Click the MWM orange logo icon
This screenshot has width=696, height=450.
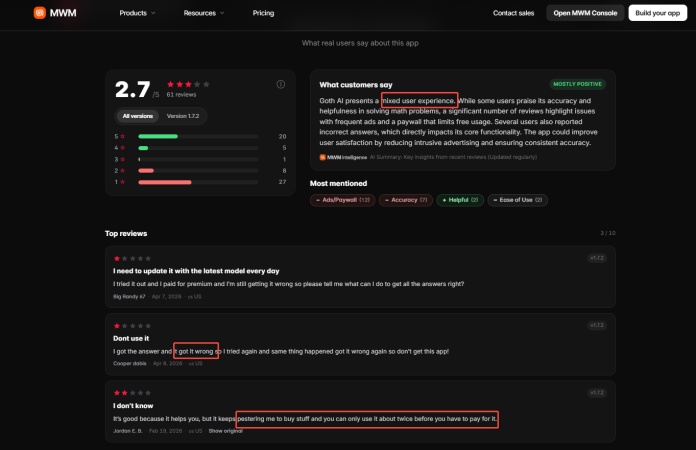point(40,13)
